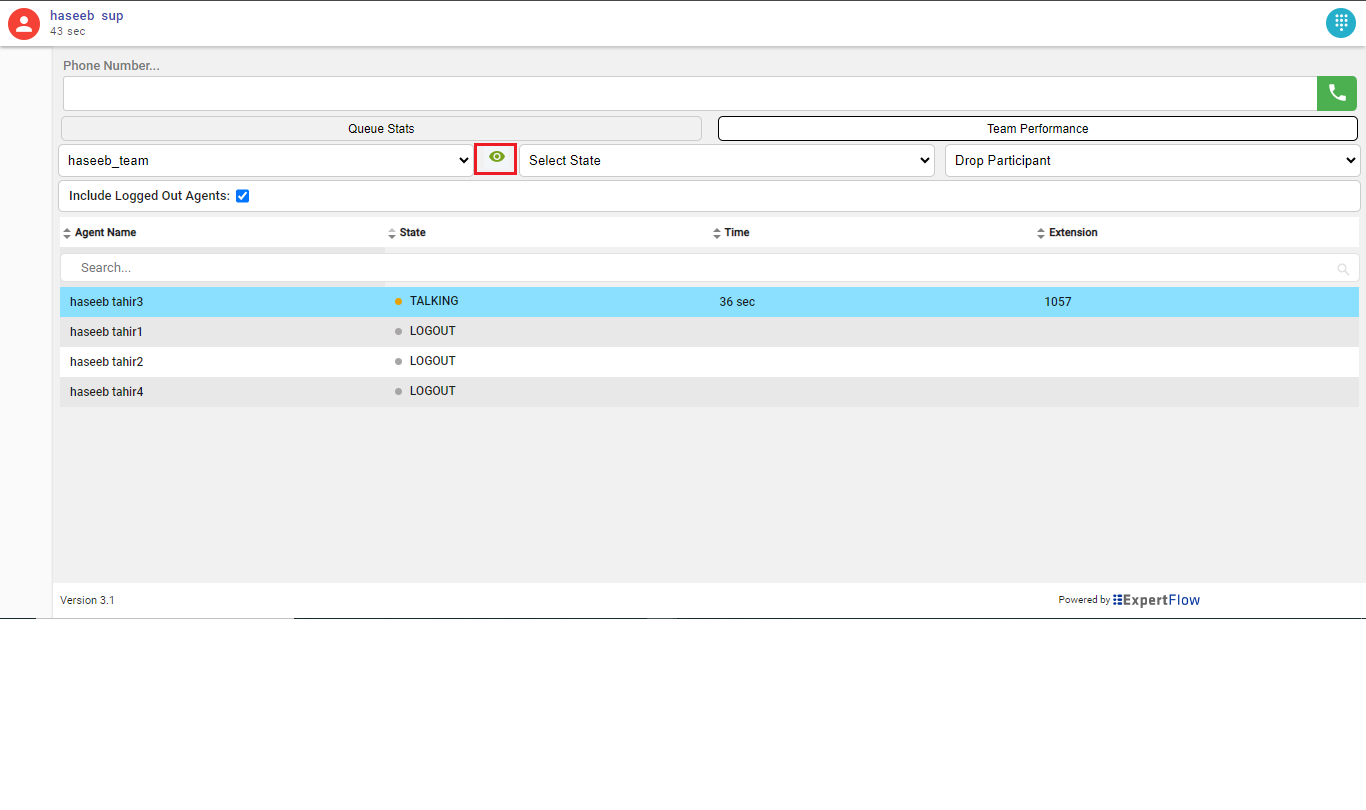Click the ExpertFlow logo link

coord(1156,600)
